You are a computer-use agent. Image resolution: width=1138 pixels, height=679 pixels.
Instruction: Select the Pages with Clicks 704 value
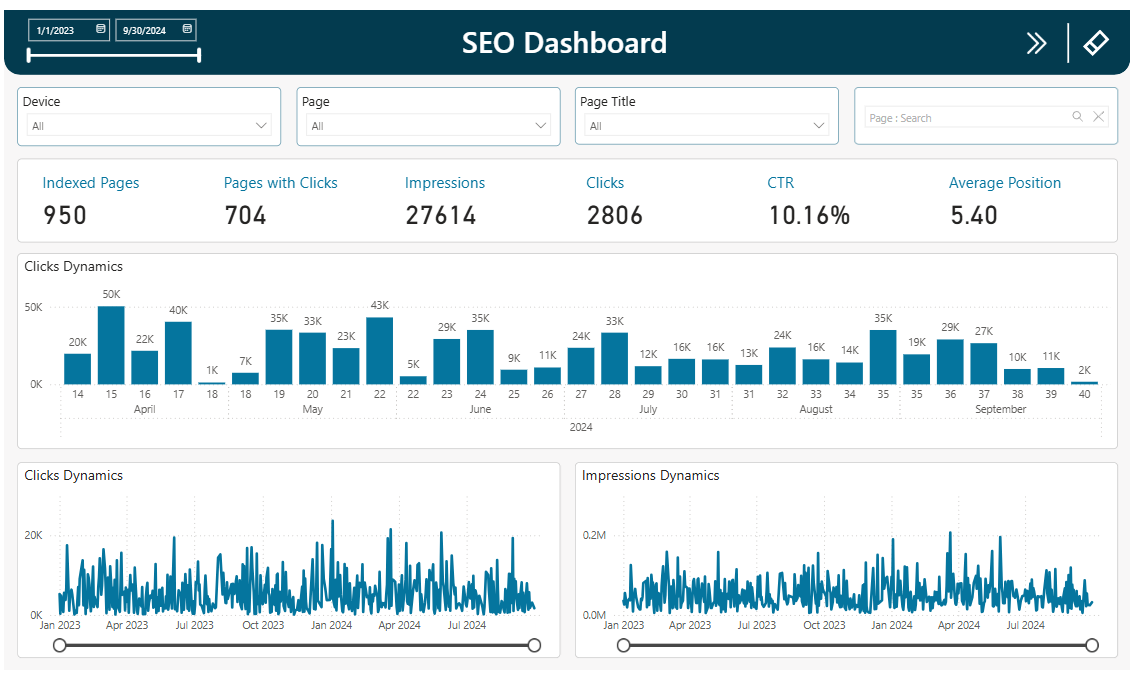(x=245, y=215)
